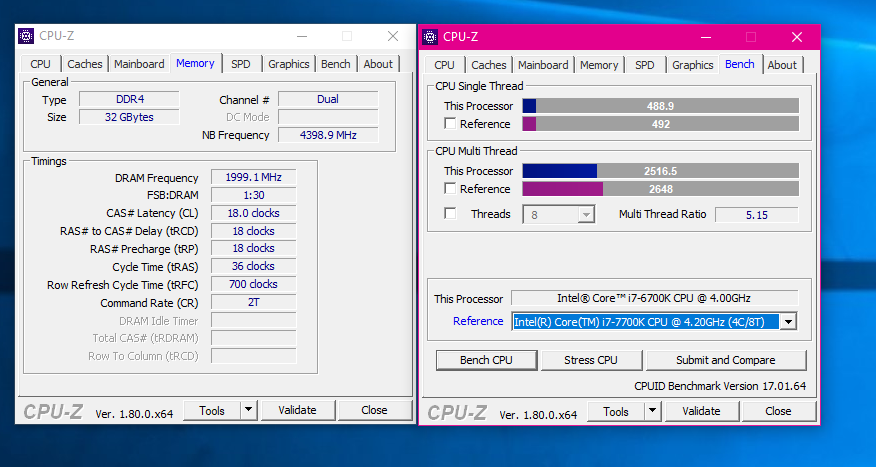
Task: Open the Graphics tab in left window
Action: pyautogui.click(x=288, y=64)
